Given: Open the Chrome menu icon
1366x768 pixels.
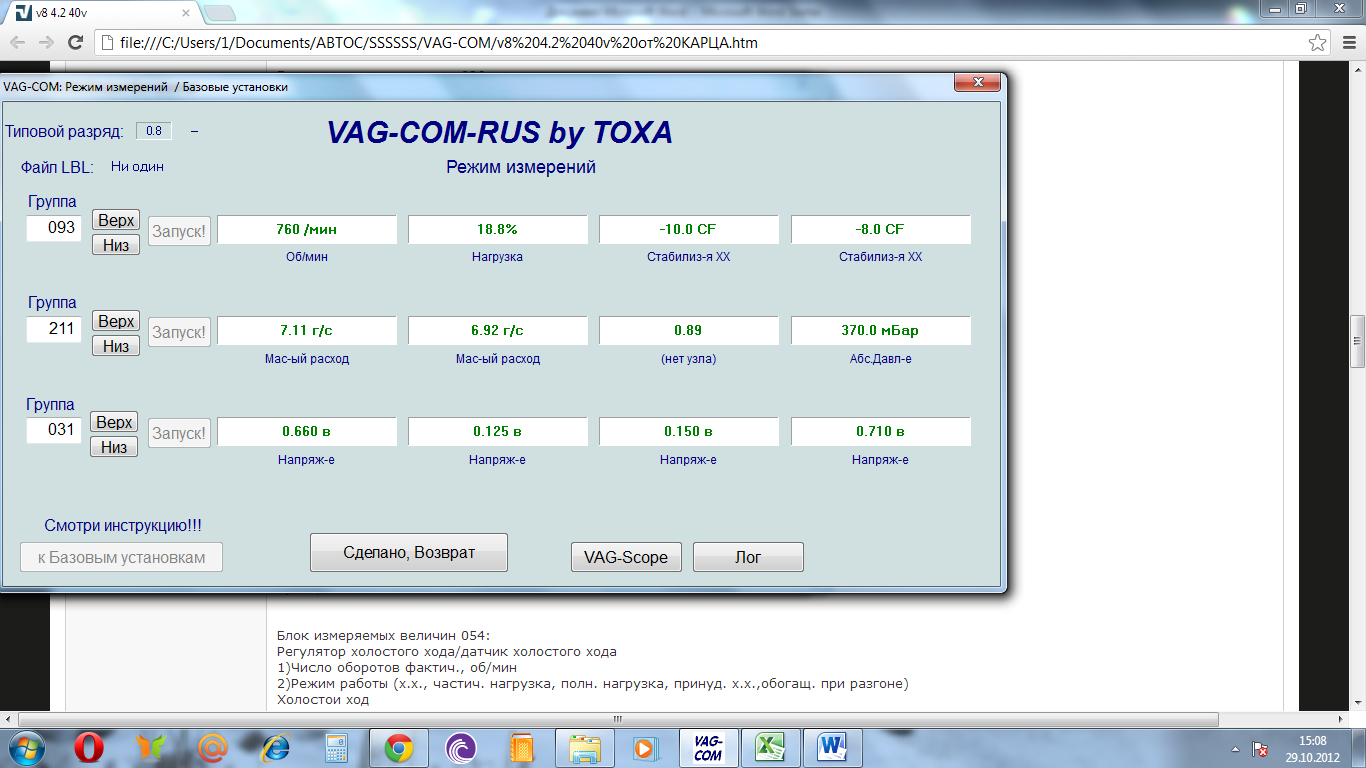Looking at the screenshot, I should pos(1345,43).
